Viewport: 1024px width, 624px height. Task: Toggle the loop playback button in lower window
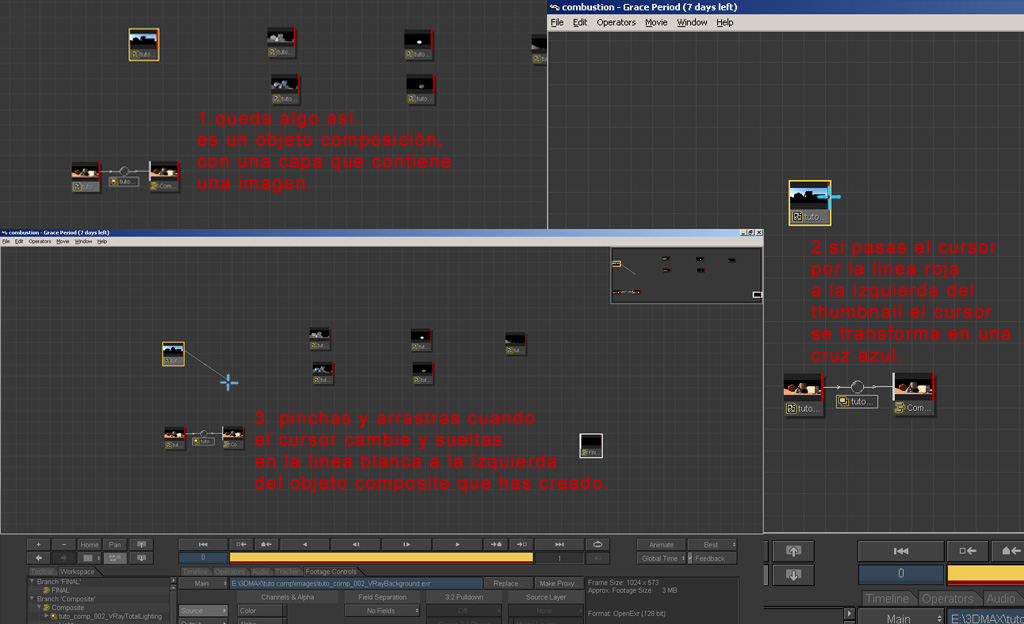tap(598, 544)
